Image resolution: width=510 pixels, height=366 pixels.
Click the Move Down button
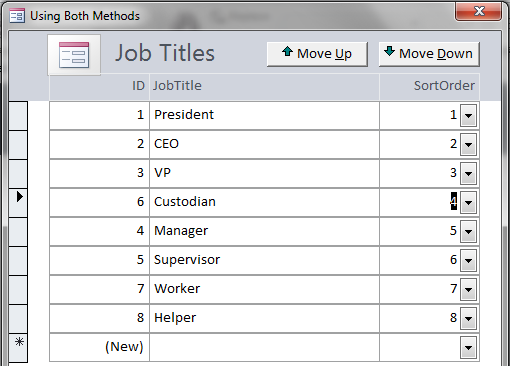(429, 54)
